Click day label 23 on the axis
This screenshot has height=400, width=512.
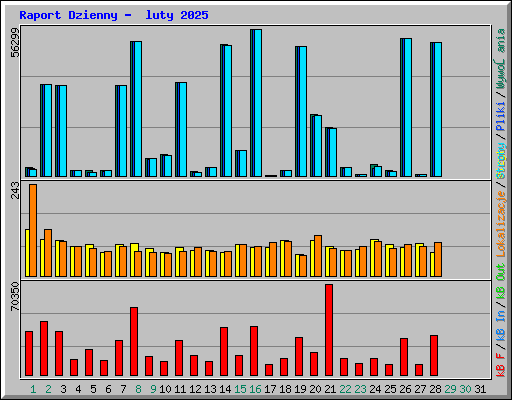point(360,389)
